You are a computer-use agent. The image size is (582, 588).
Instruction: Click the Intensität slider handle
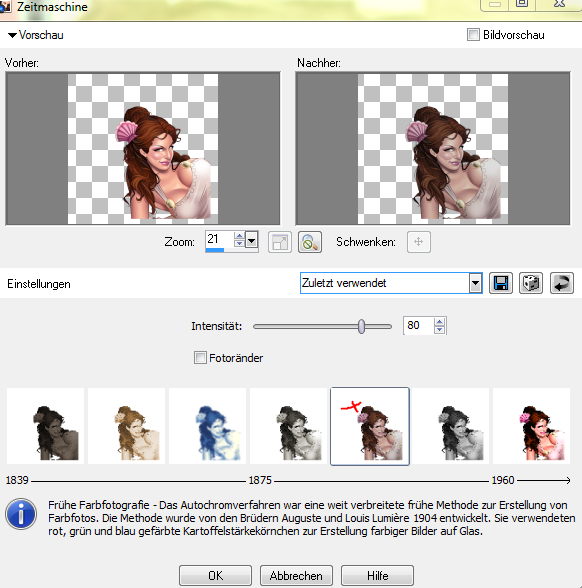click(361, 326)
